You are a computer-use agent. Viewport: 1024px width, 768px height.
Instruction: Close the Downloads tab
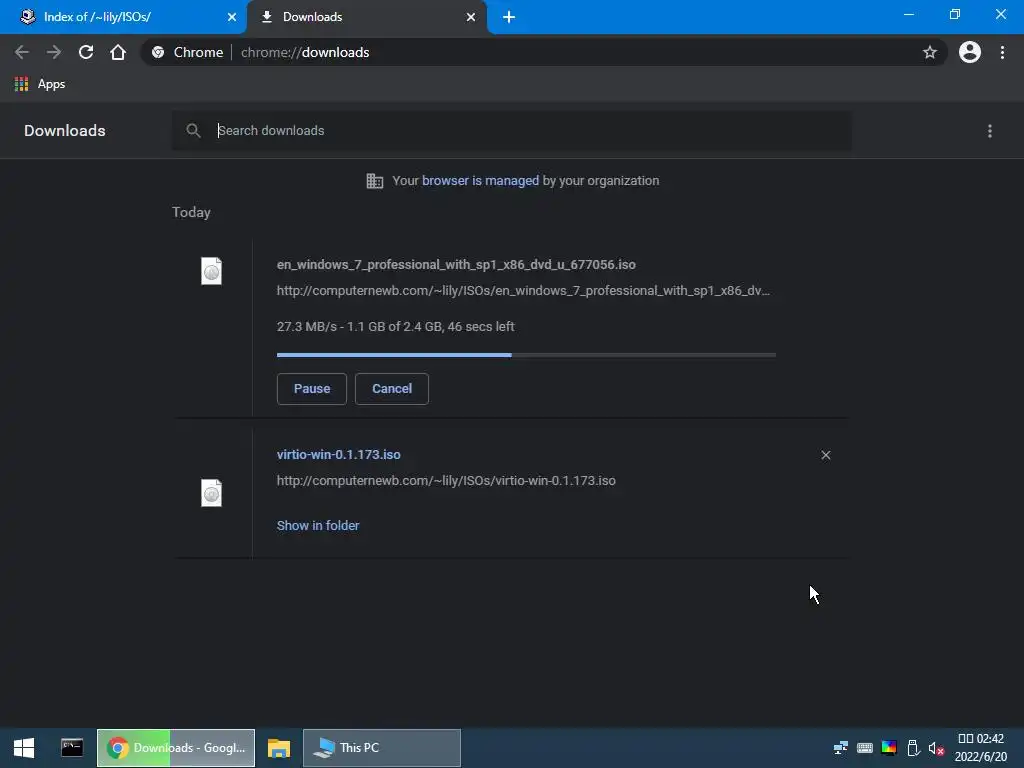pos(471,17)
